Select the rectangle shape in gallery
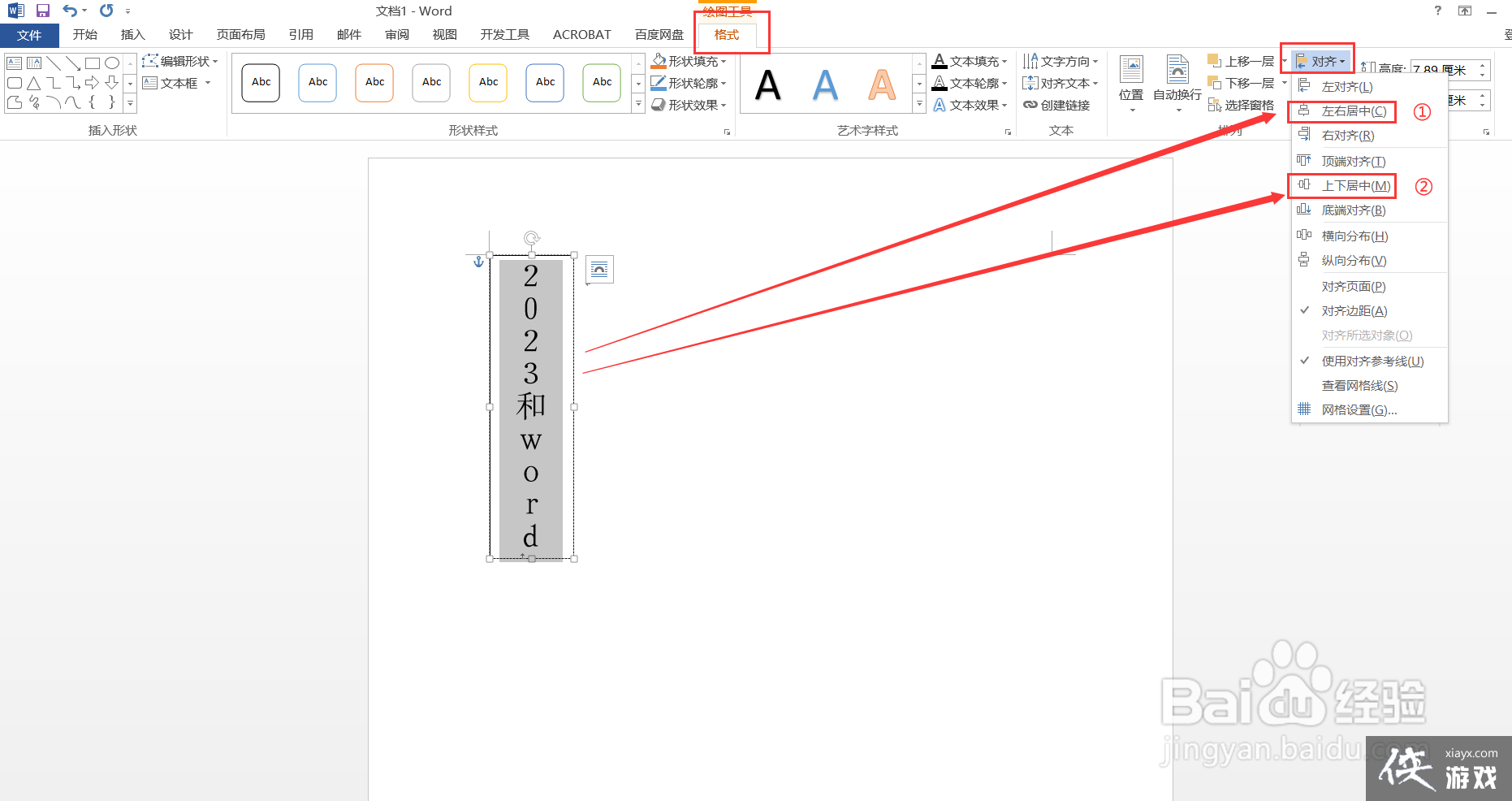Screen dimensions: 1512x801 [x=93, y=63]
